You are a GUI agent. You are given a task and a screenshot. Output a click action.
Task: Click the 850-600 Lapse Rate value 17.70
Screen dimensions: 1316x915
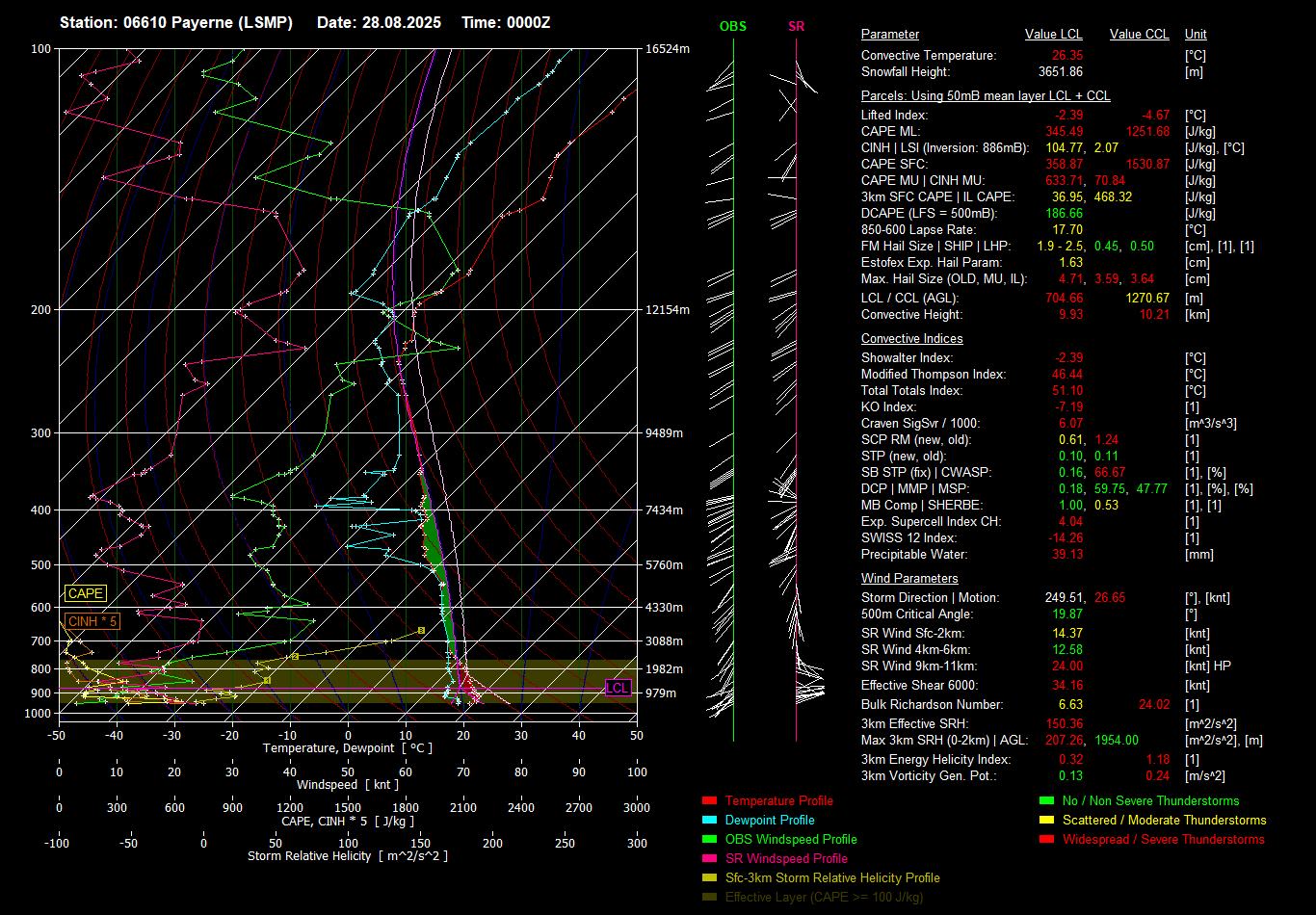pos(1067,230)
